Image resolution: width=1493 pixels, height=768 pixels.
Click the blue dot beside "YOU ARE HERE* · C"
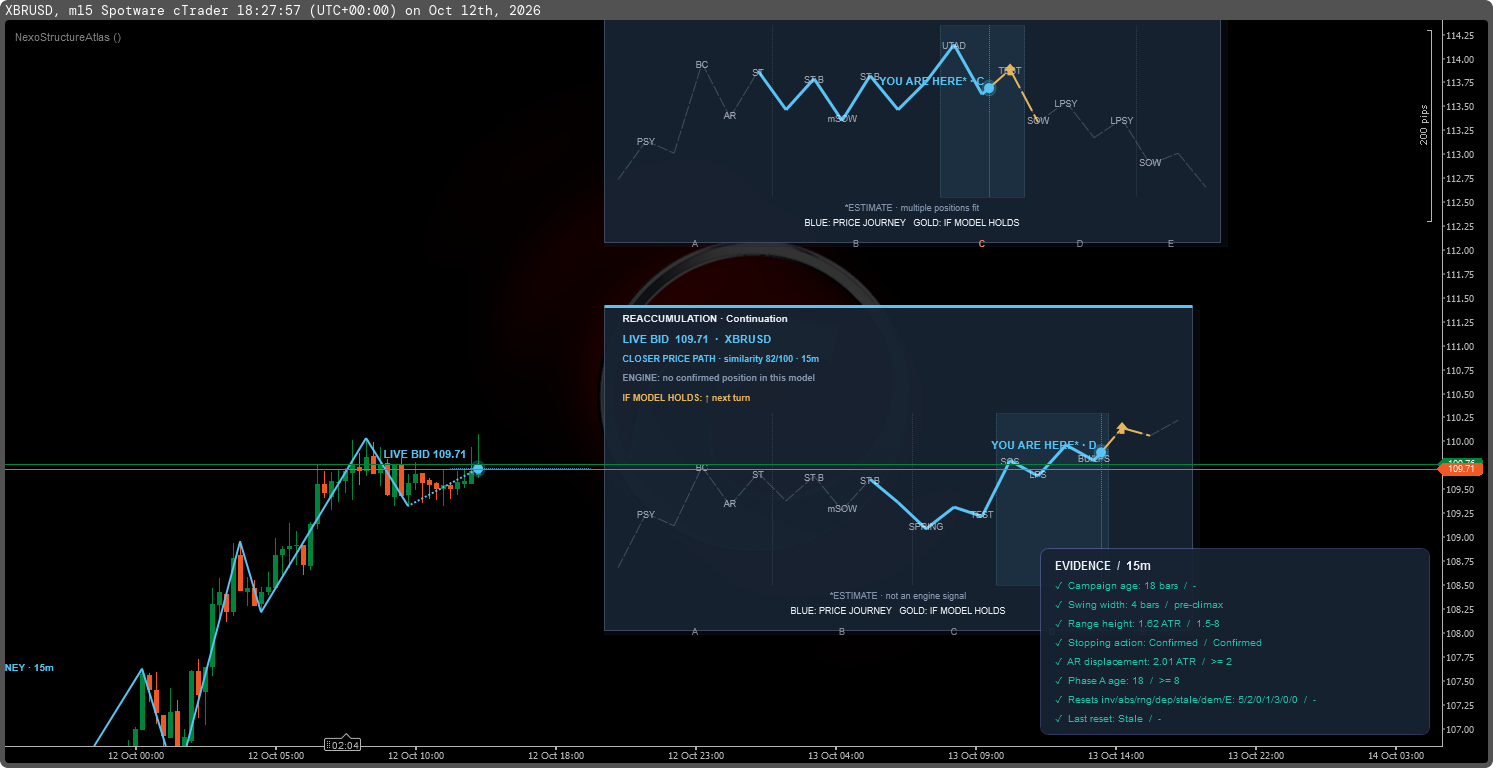click(989, 88)
